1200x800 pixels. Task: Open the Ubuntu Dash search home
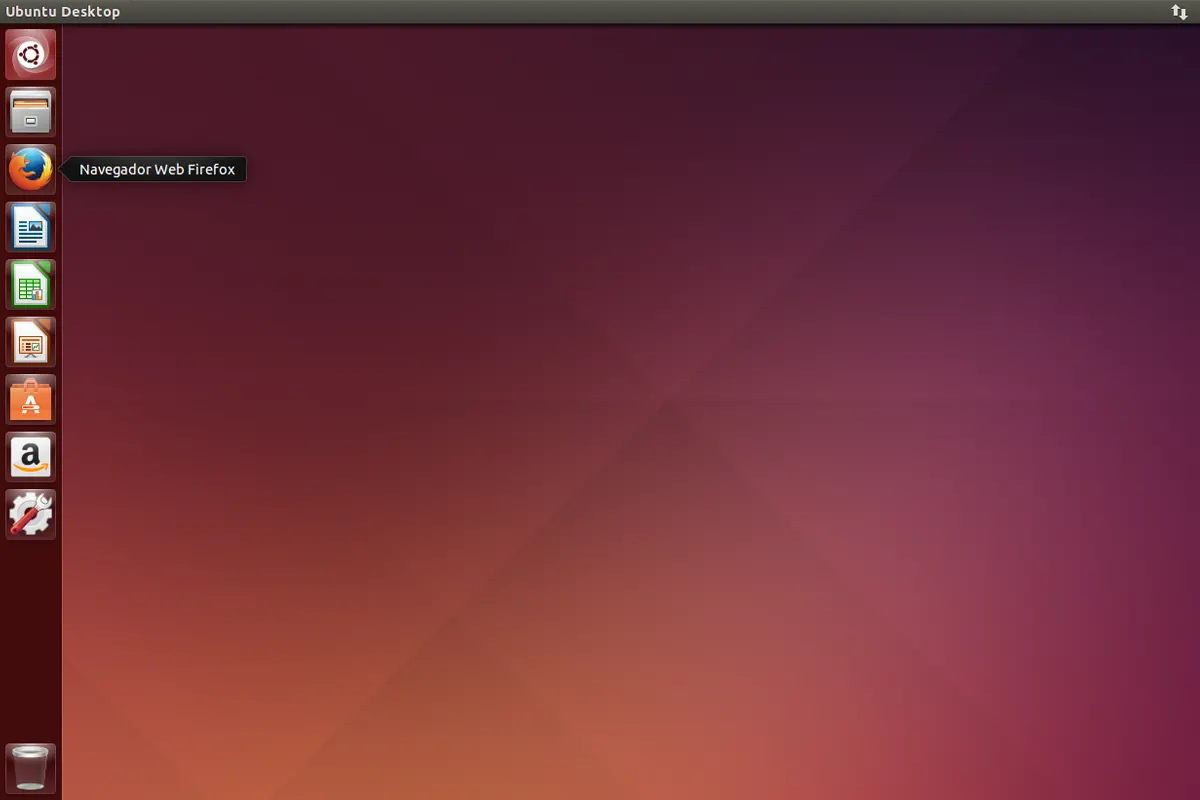[x=31, y=54]
